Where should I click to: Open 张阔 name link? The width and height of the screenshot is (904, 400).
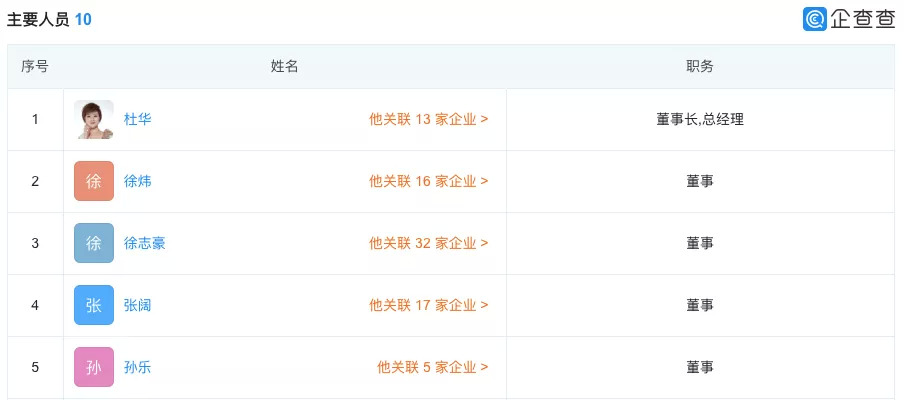[138, 306]
